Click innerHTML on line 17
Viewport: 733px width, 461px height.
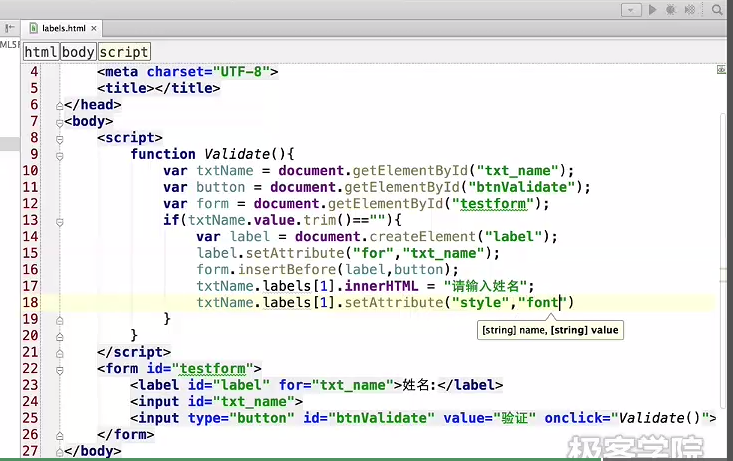pos(381,286)
